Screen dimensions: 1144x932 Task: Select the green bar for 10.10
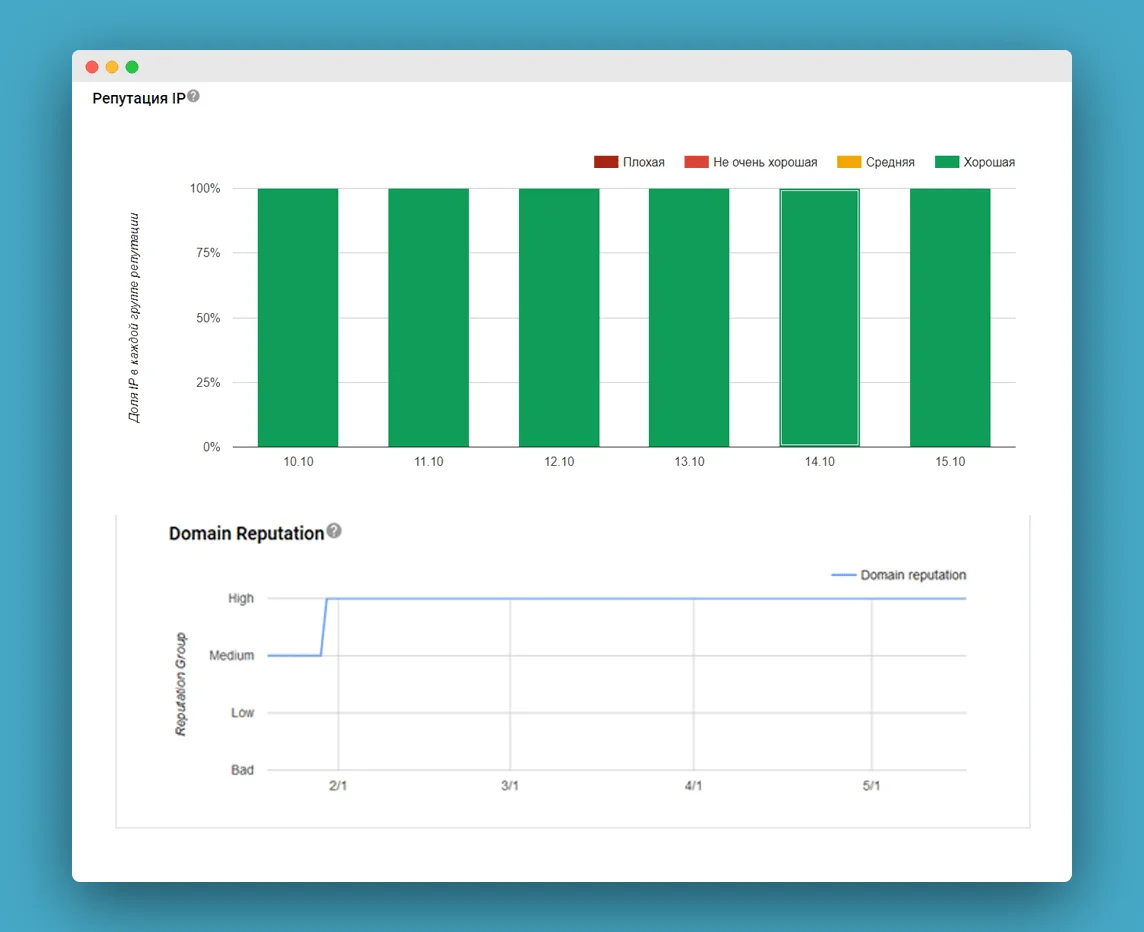[298, 317]
